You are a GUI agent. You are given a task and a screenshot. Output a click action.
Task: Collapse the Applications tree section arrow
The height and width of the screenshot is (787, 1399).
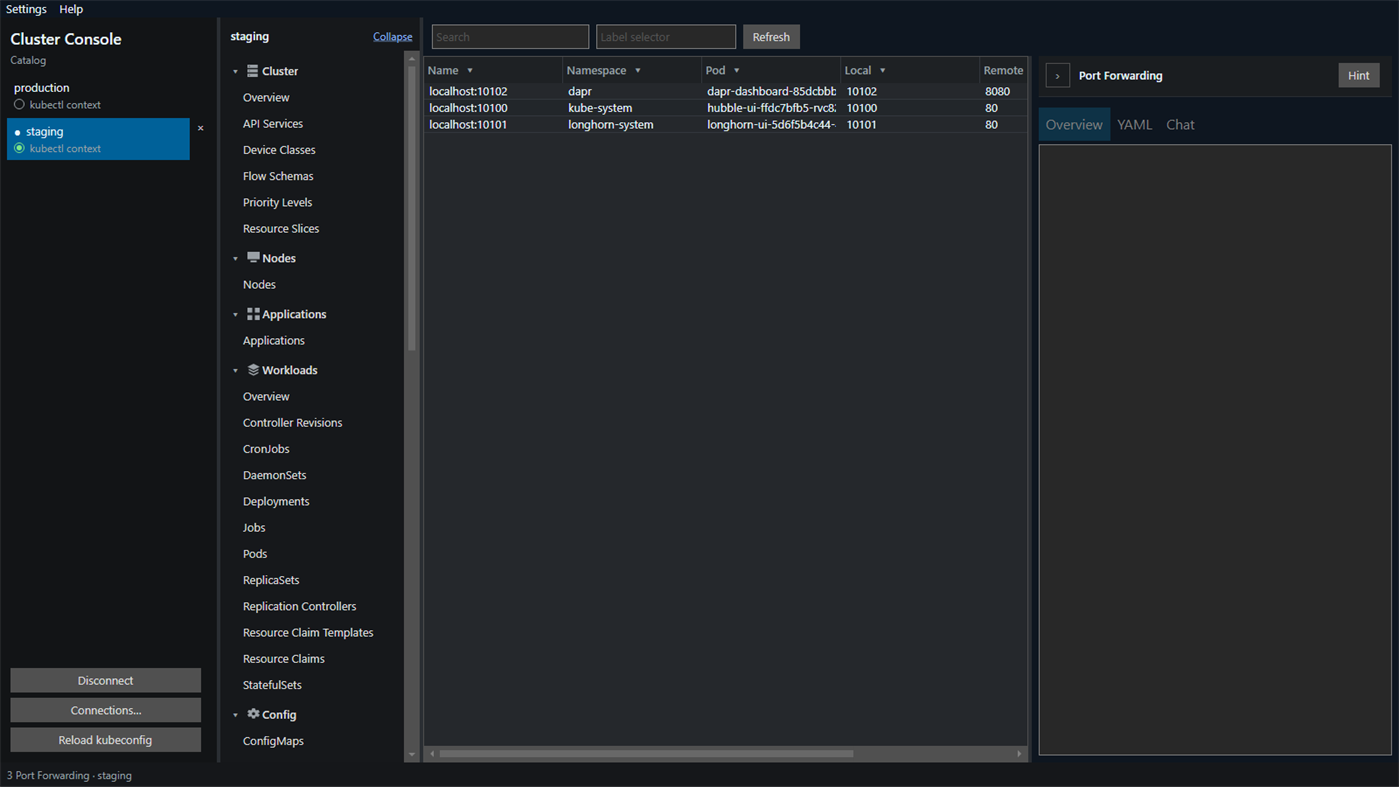coord(236,315)
